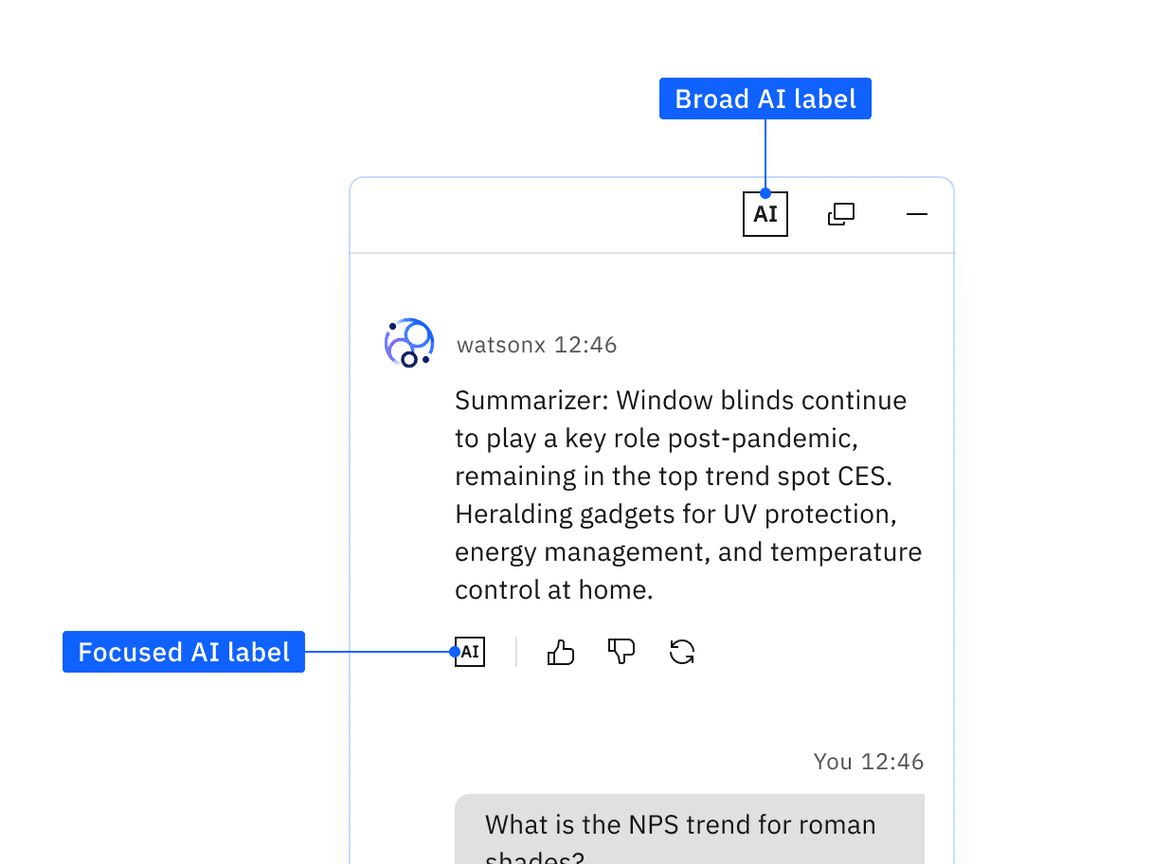Minimize the chat panel with the dash icon
Screen dimensions: 1152x864
click(x=917, y=213)
